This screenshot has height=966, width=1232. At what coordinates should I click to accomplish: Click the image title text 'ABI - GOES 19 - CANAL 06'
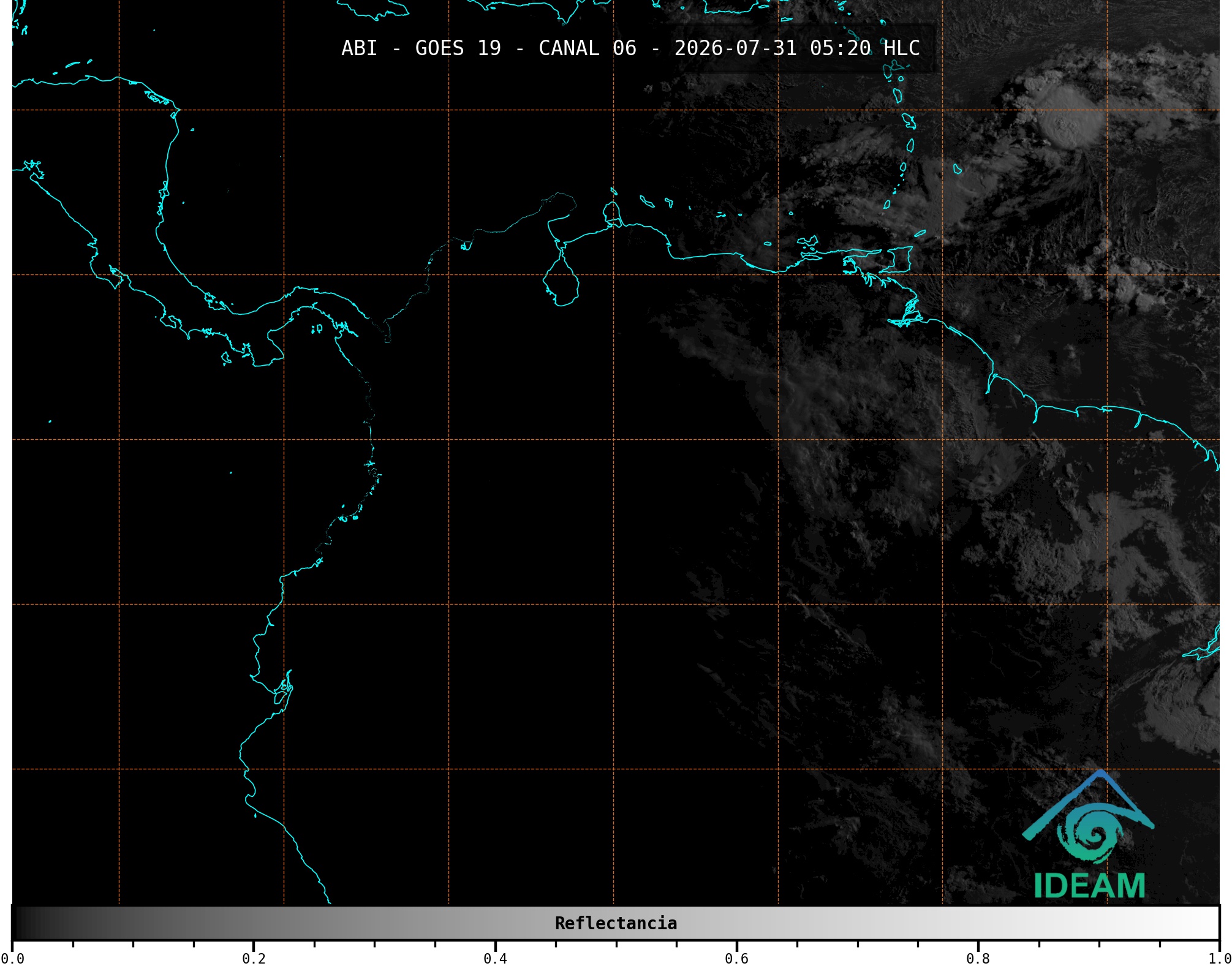point(489,48)
